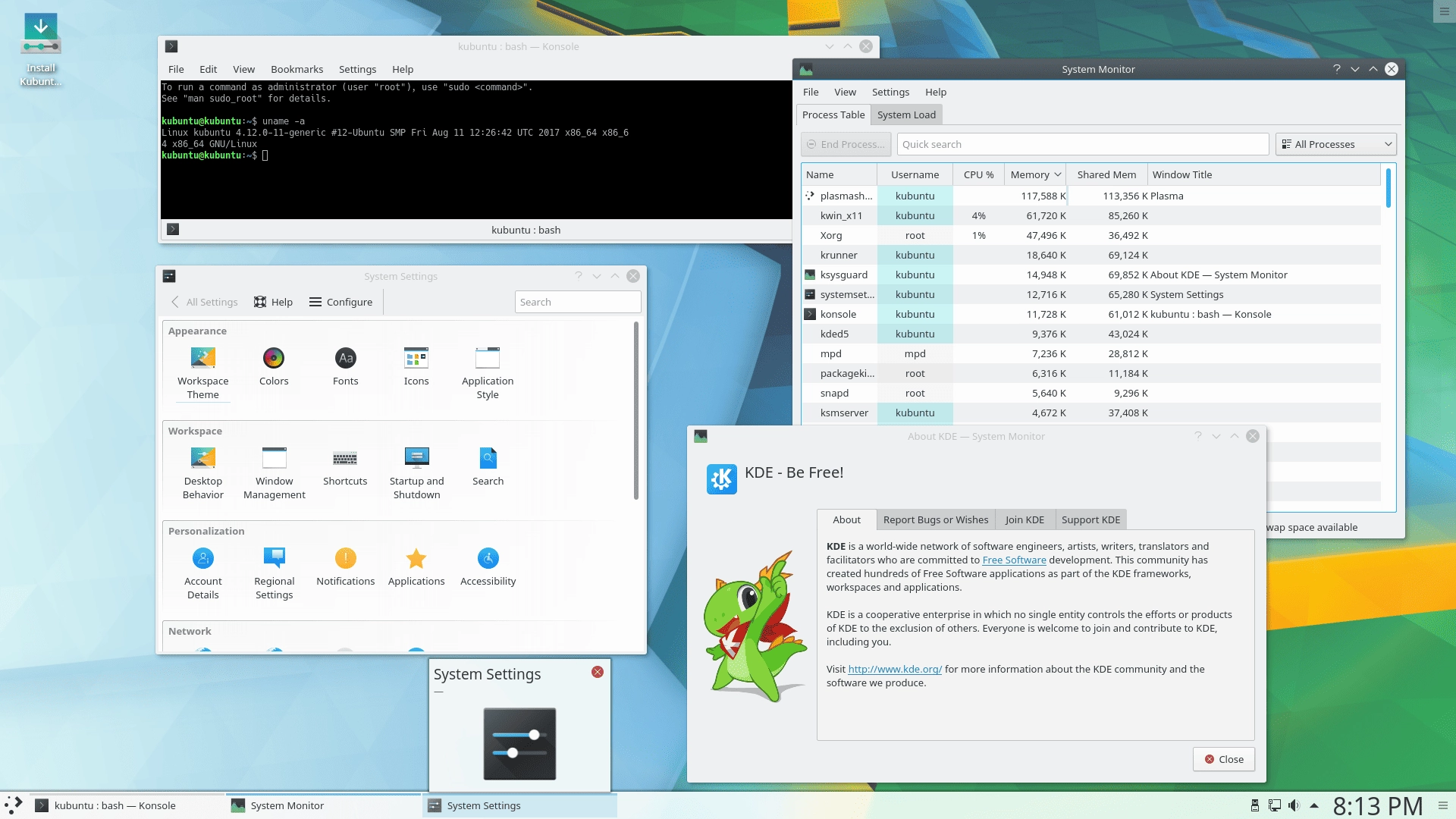The width and height of the screenshot is (1456, 819).
Task: Open the View menu in System Monitor
Action: pos(845,92)
